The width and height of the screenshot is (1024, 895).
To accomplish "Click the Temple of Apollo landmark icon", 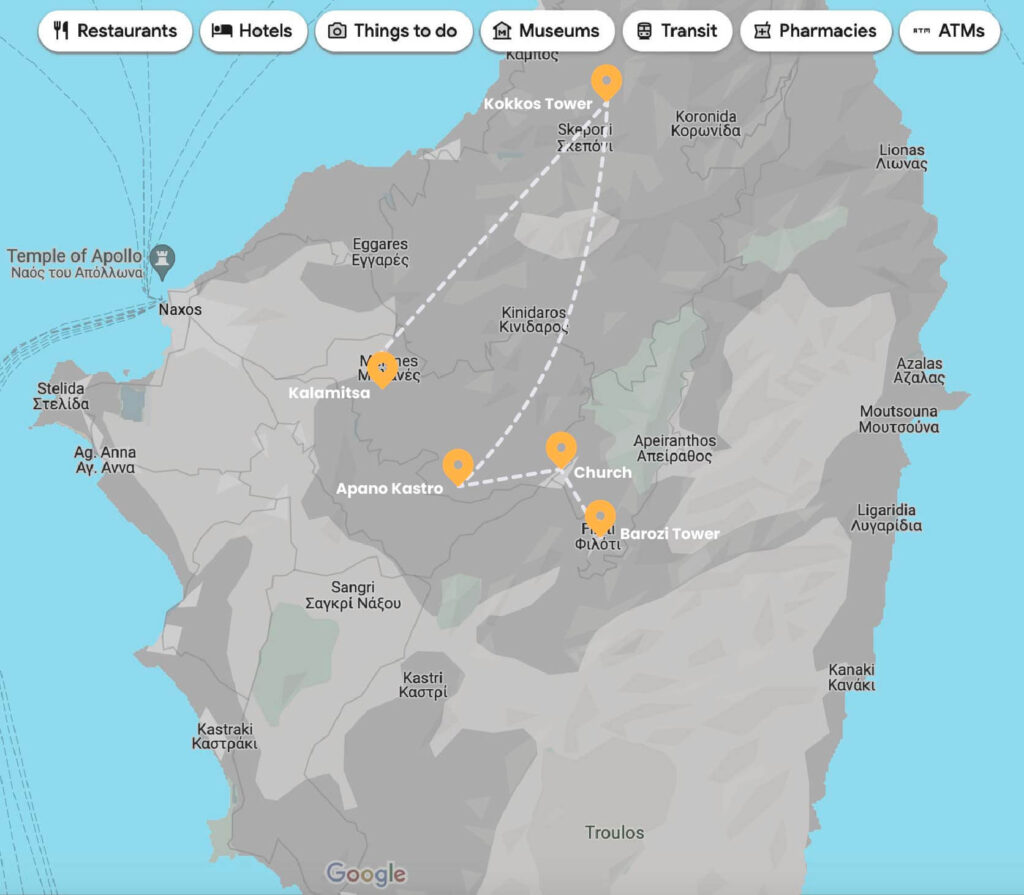I will [x=159, y=258].
